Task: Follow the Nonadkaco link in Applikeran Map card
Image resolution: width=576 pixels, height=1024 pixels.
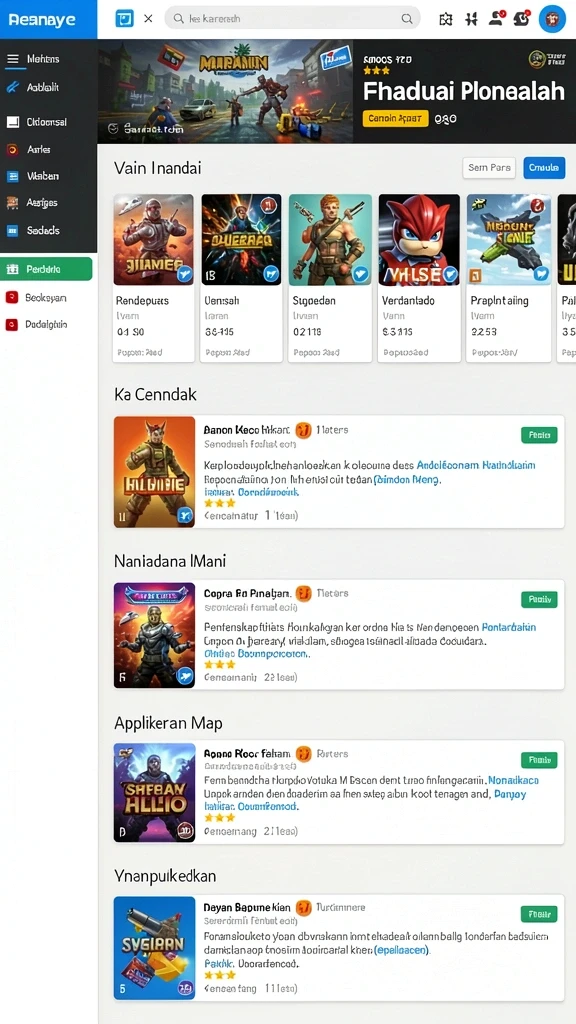Action: point(513,780)
